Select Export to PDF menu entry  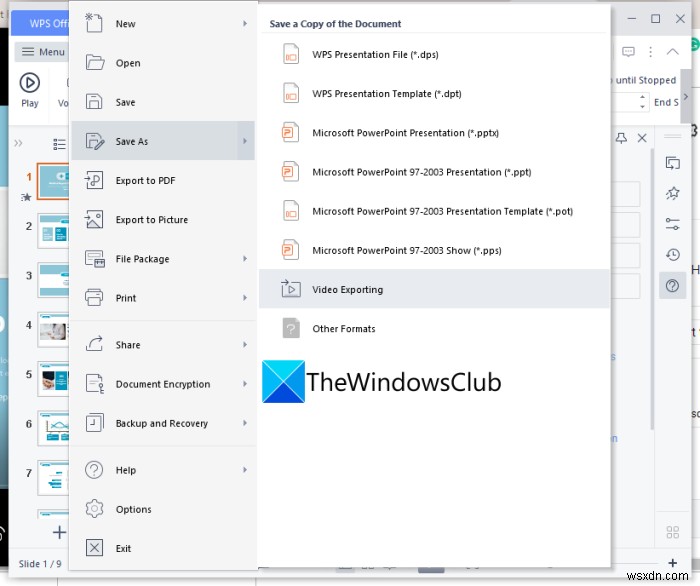(163, 180)
